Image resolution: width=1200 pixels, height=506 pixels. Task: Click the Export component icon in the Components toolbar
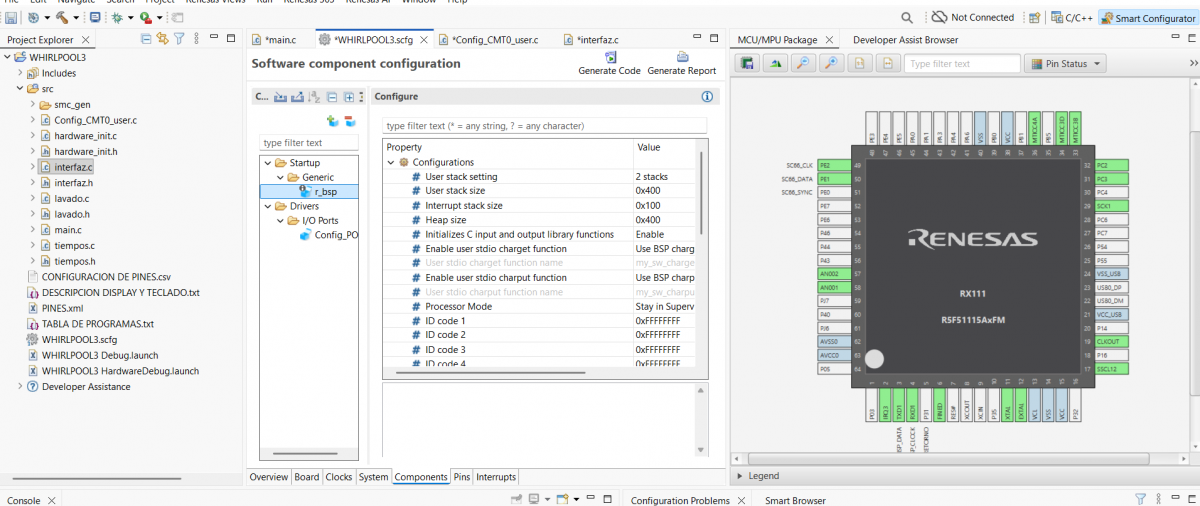(x=298, y=97)
